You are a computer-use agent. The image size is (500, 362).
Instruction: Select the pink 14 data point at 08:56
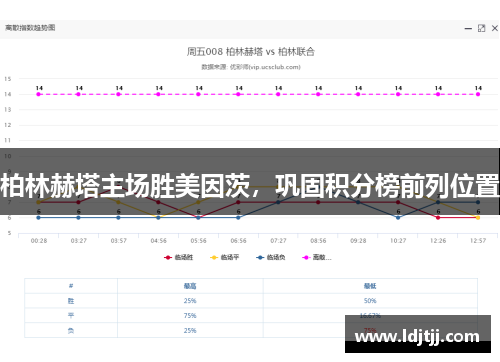(x=318, y=94)
